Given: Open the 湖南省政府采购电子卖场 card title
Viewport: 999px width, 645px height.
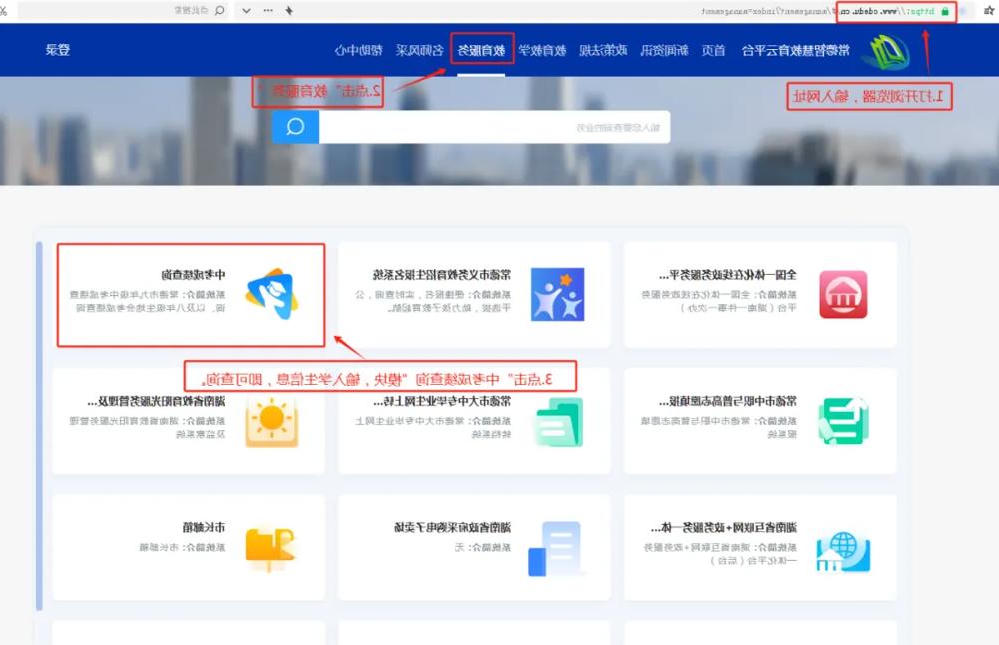Looking at the screenshot, I should click(452, 528).
